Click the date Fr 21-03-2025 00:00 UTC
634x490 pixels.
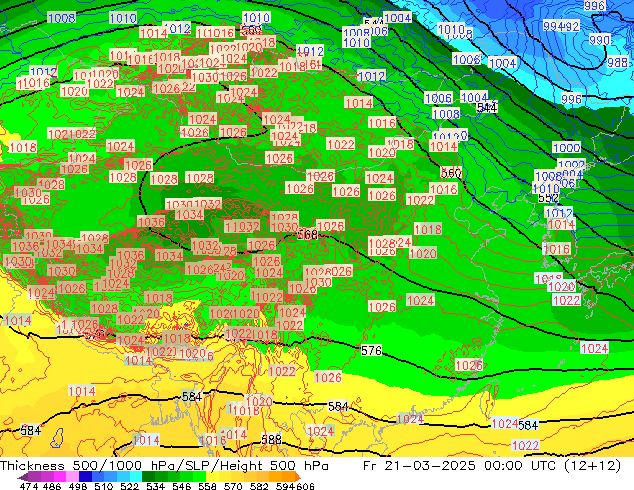pyautogui.click(x=461, y=466)
